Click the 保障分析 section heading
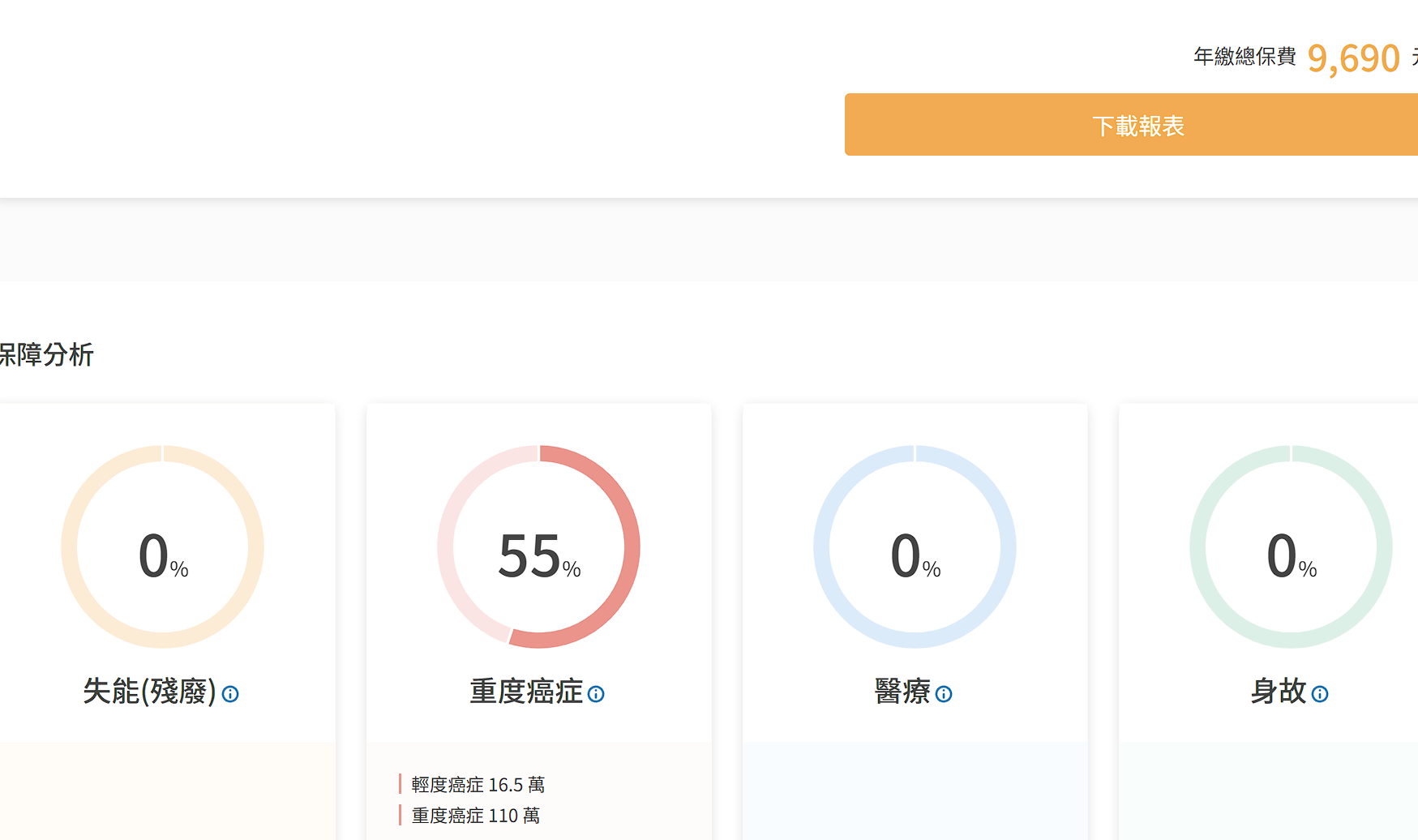Screen dimensions: 1418x840 46,354
